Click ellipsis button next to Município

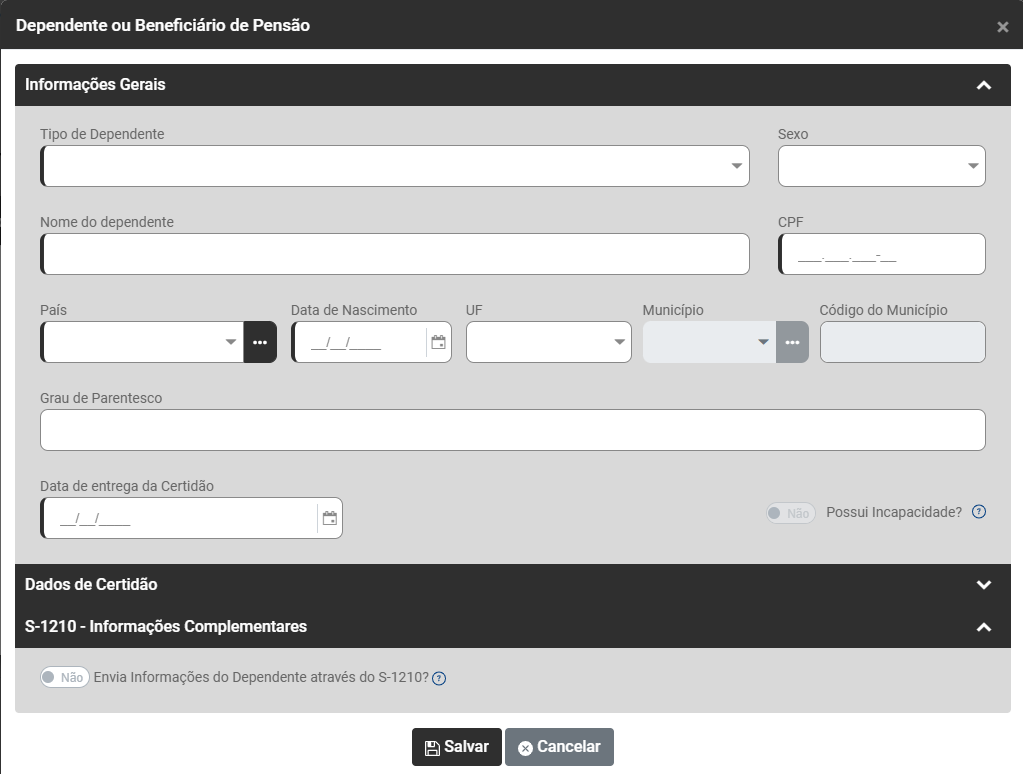[792, 342]
